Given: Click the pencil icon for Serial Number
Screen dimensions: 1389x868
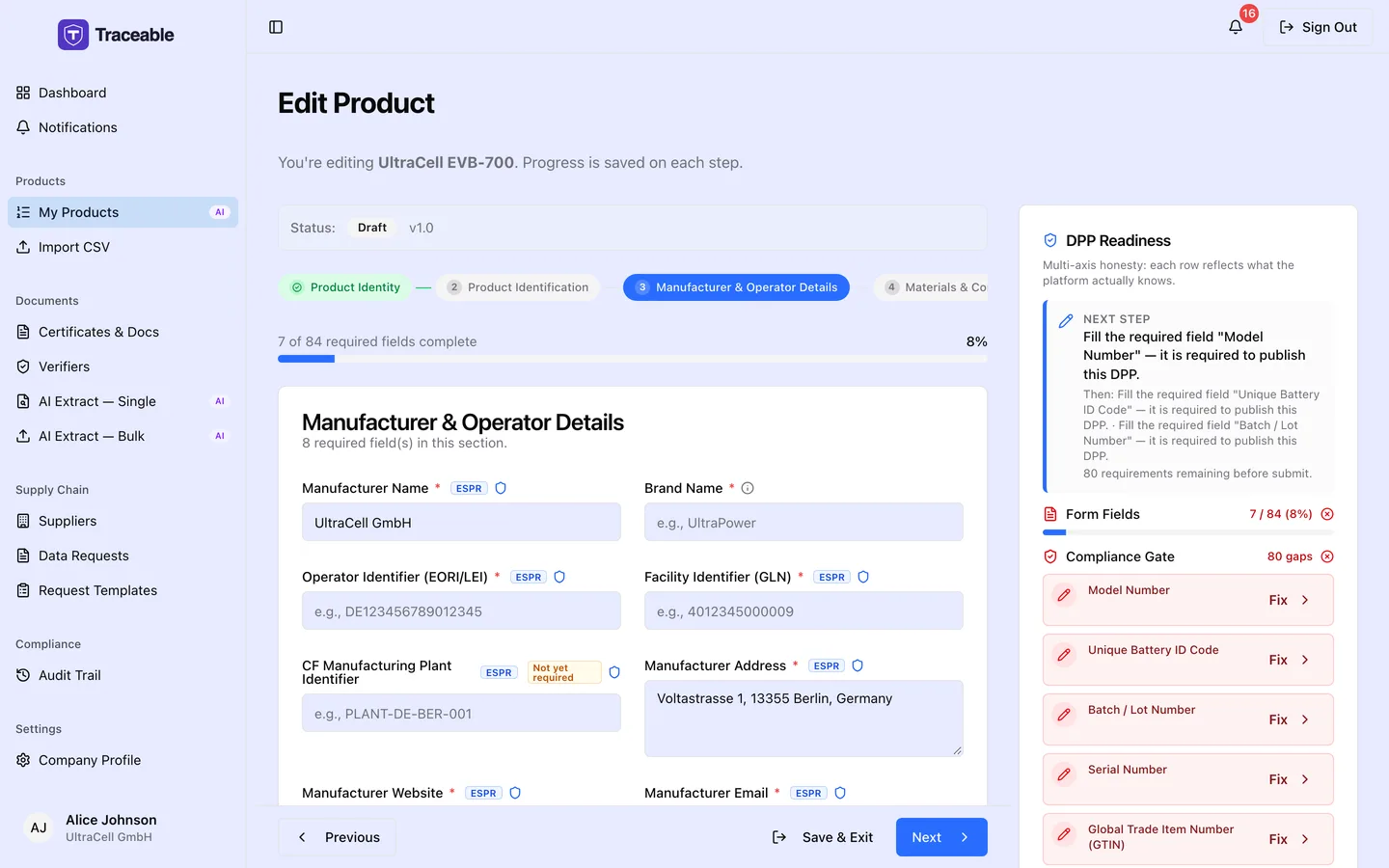Looking at the screenshot, I should [1064, 774].
